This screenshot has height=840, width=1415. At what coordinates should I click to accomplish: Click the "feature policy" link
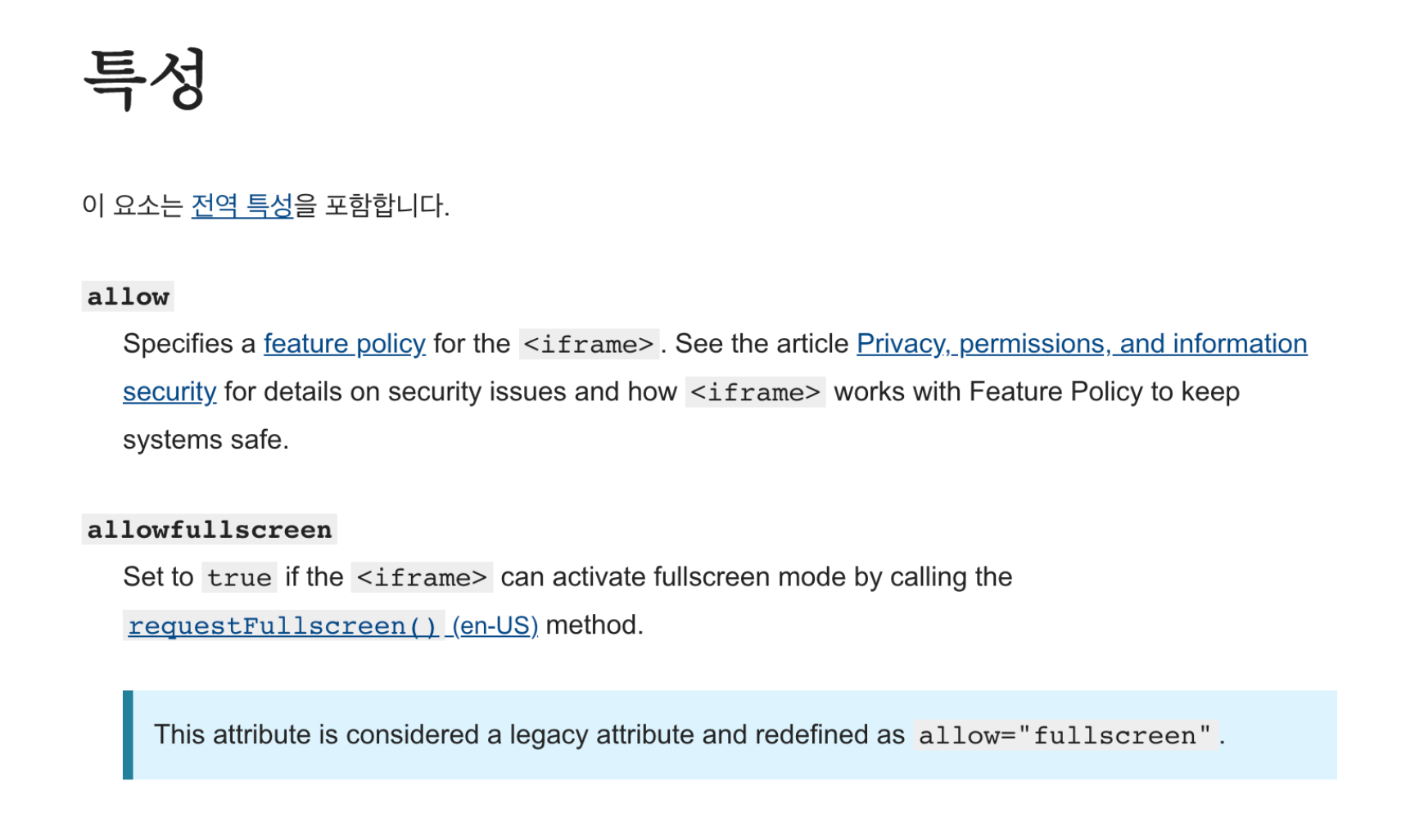[x=344, y=344]
